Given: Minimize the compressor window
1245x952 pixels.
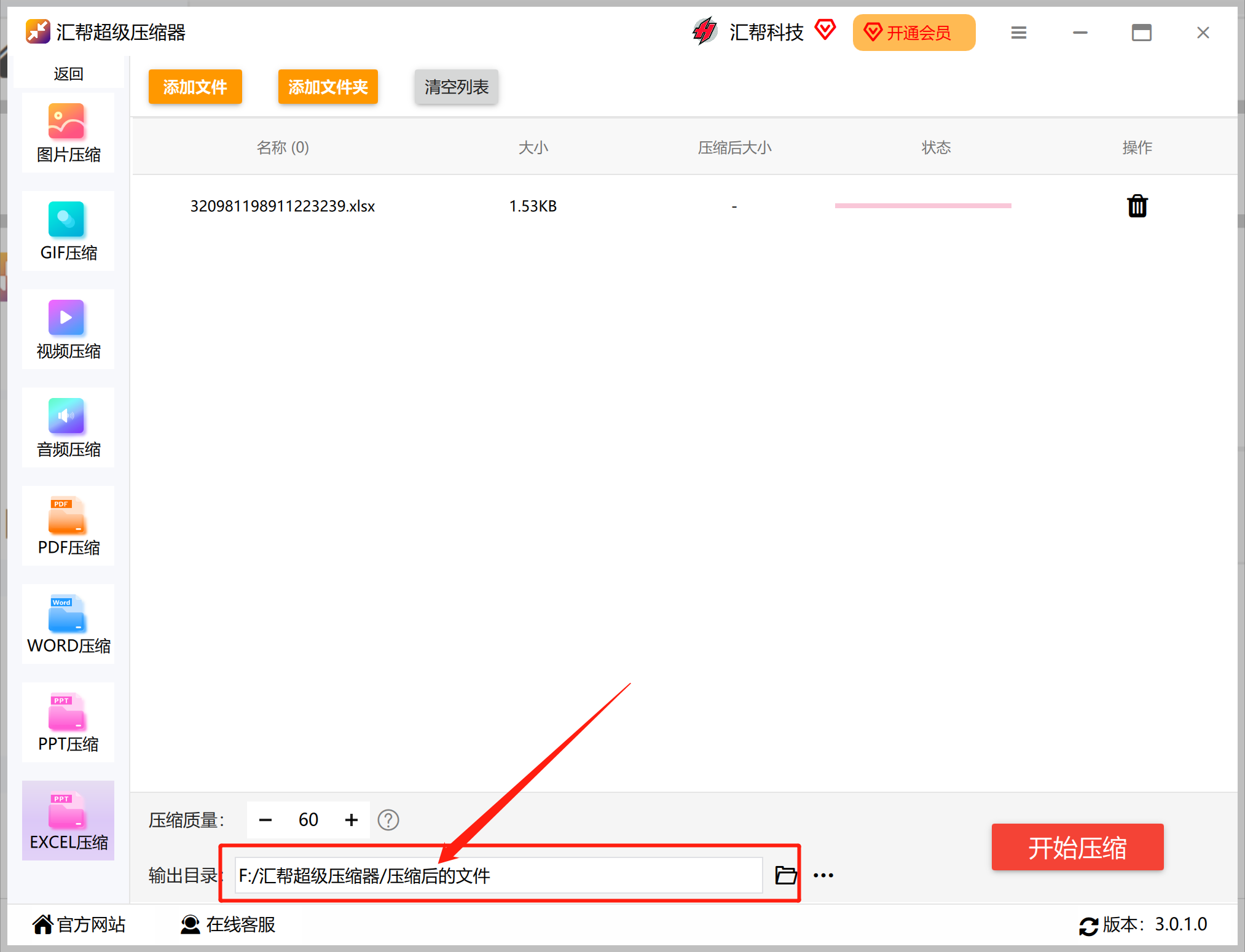Looking at the screenshot, I should click(x=1080, y=33).
